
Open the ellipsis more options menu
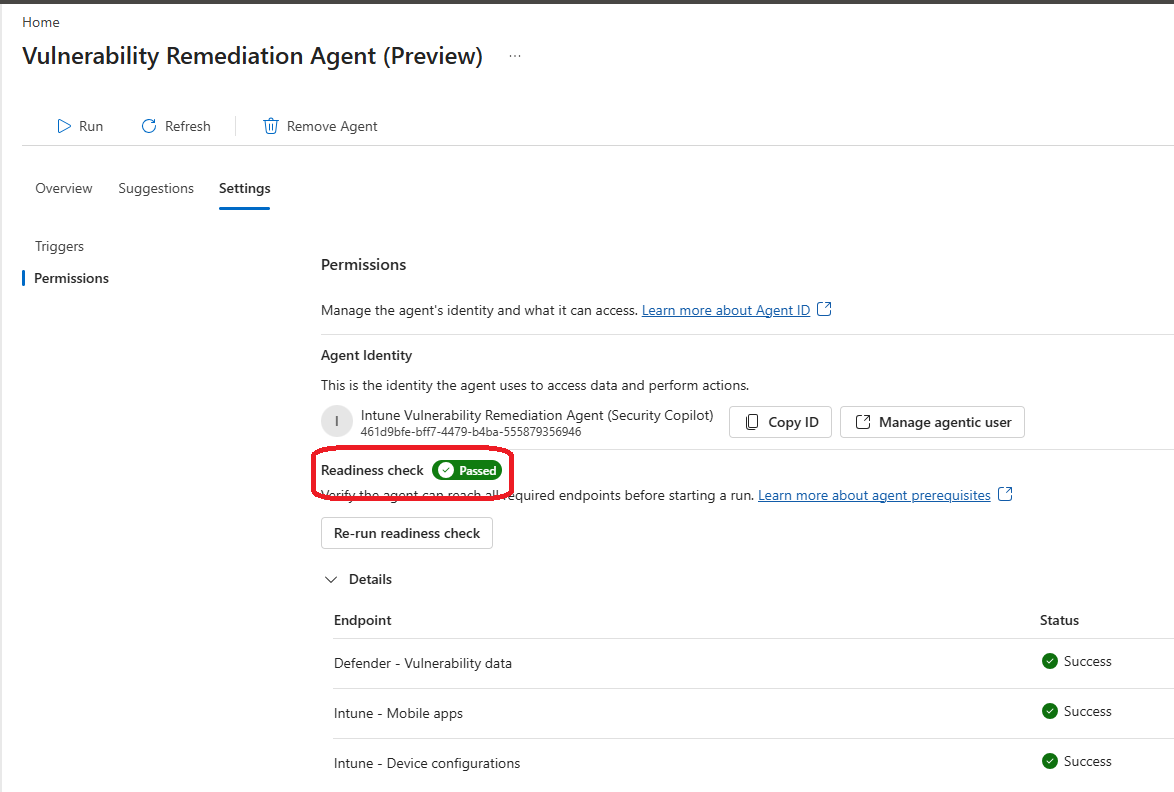coord(515,56)
